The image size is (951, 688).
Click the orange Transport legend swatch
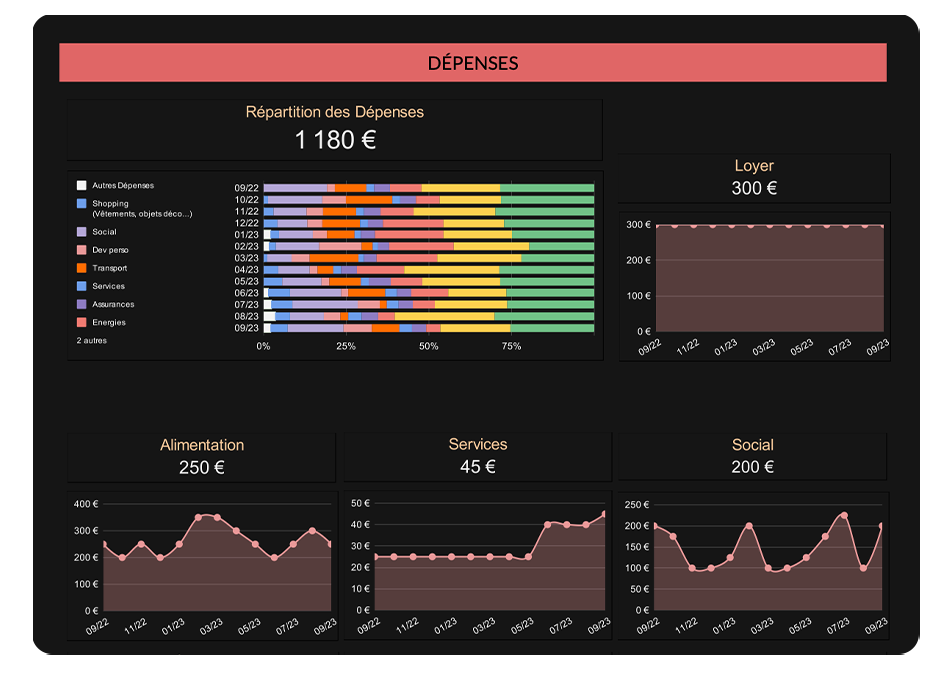(81, 268)
